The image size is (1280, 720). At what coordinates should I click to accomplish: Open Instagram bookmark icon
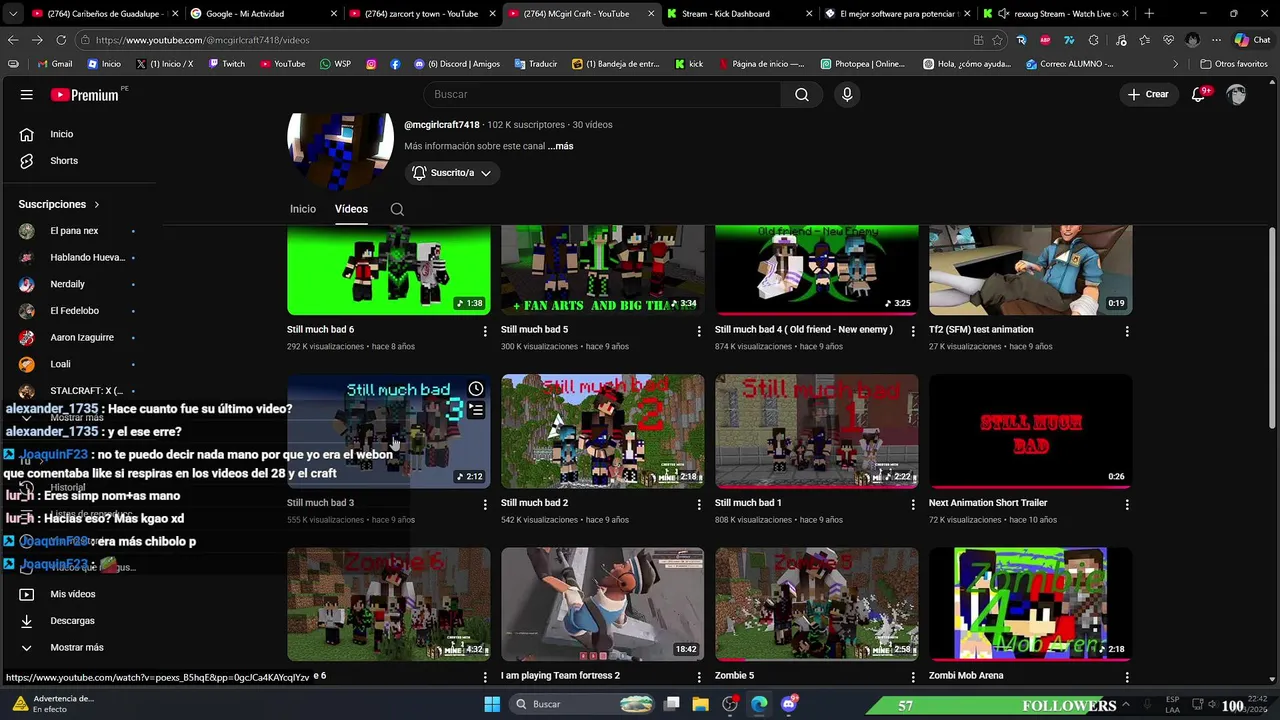pyautogui.click(x=371, y=64)
